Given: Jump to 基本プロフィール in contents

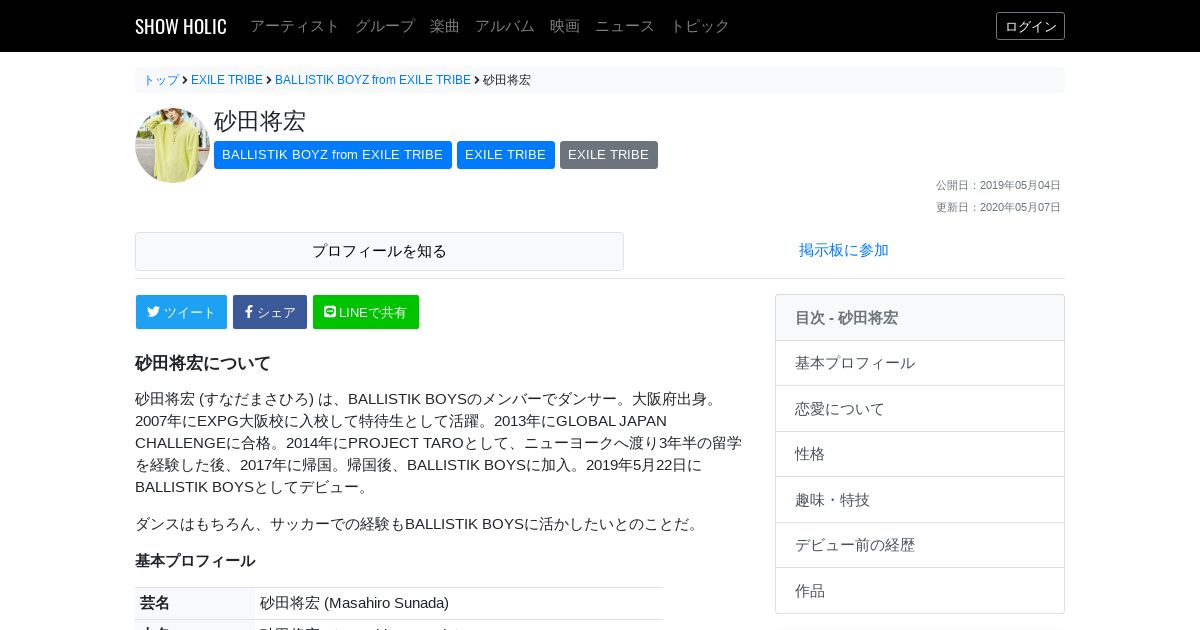Looking at the screenshot, I should click(x=920, y=363).
